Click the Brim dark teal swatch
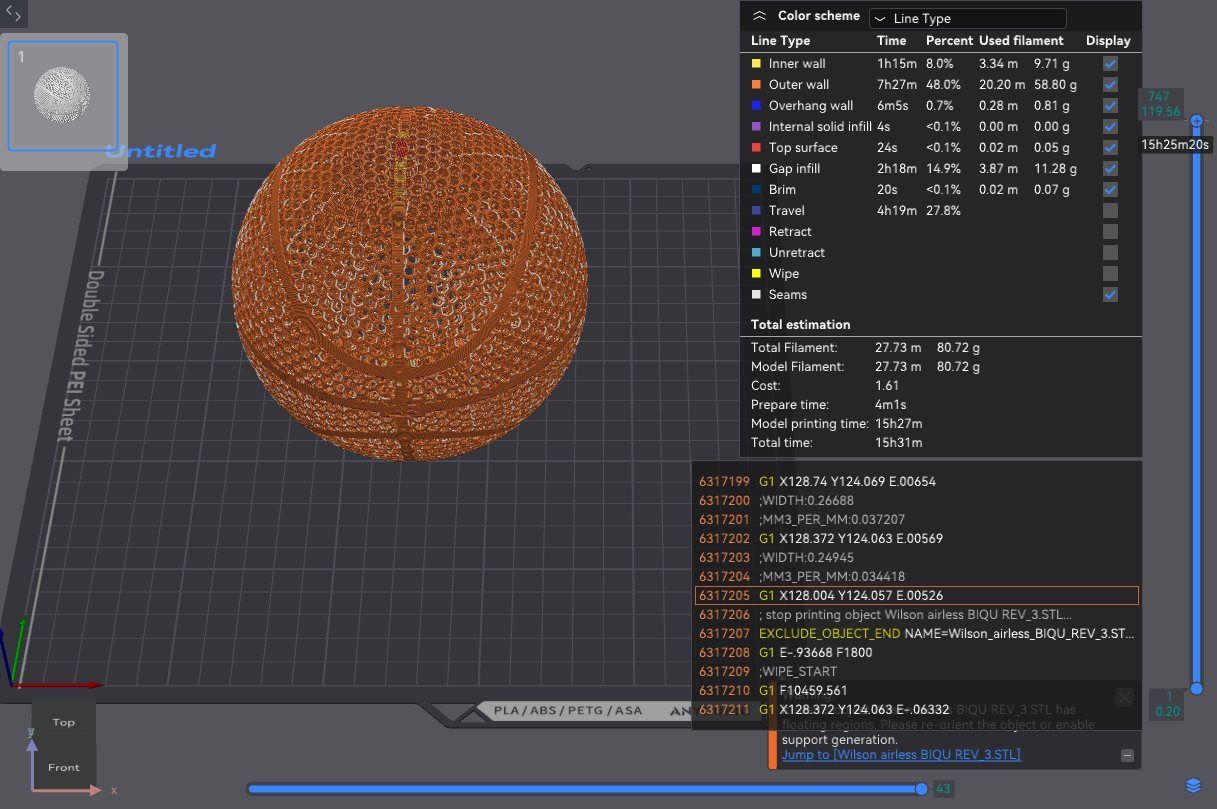 pyautogui.click(x=756, y=189)
